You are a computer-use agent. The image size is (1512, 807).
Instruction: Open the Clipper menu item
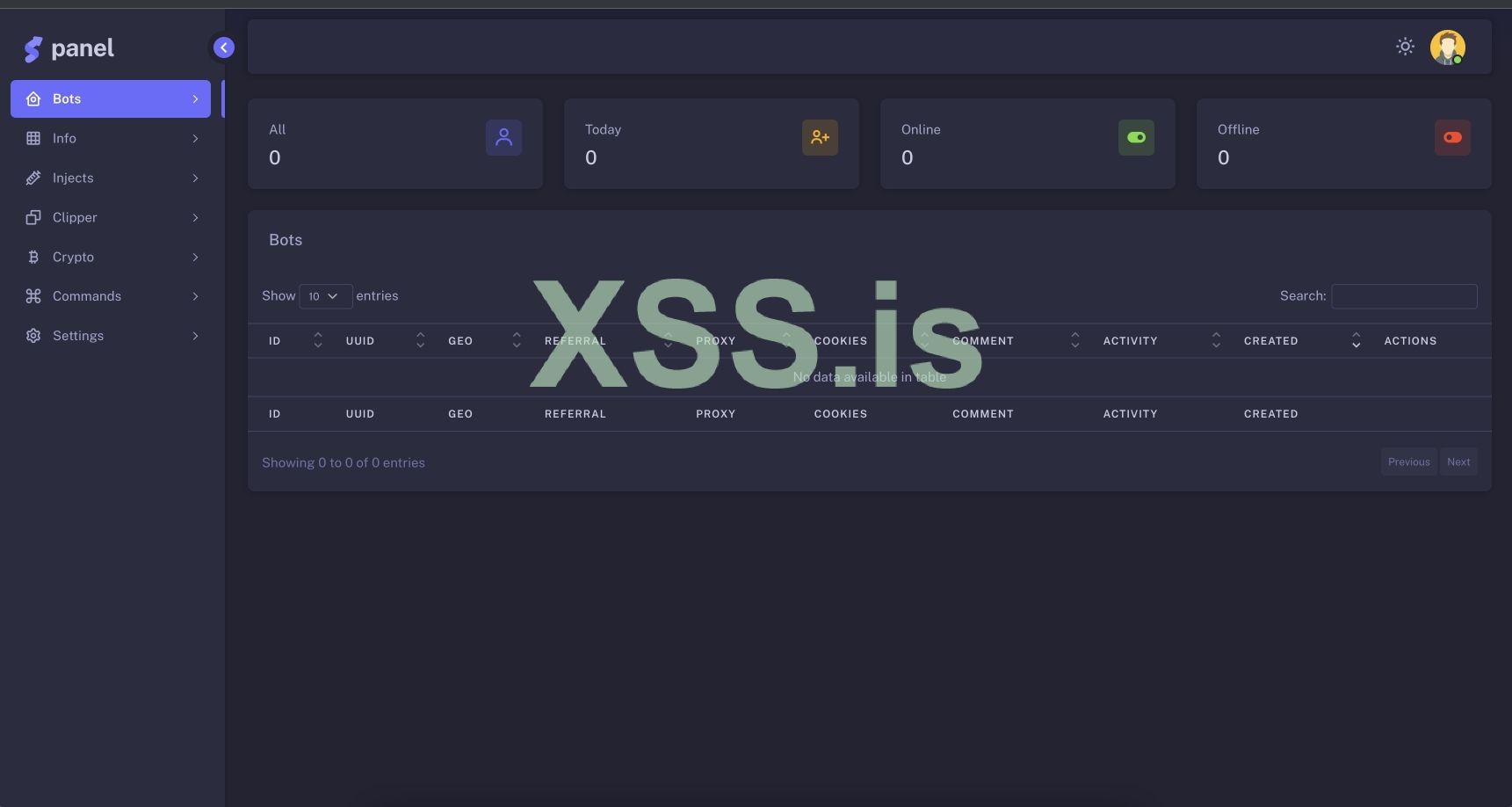pyautogui.click(x=111, y=217)
